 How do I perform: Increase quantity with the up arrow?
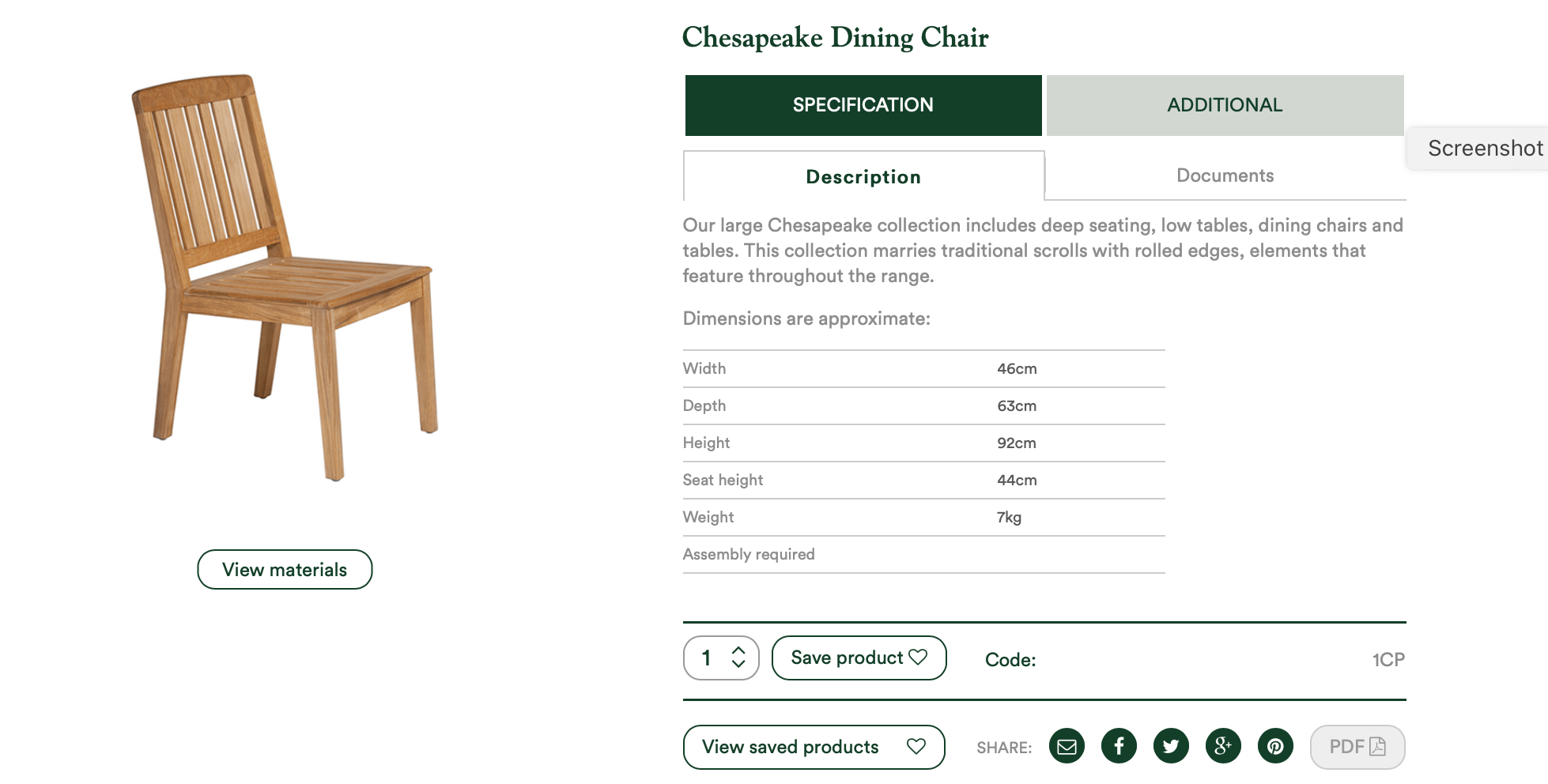738,650
